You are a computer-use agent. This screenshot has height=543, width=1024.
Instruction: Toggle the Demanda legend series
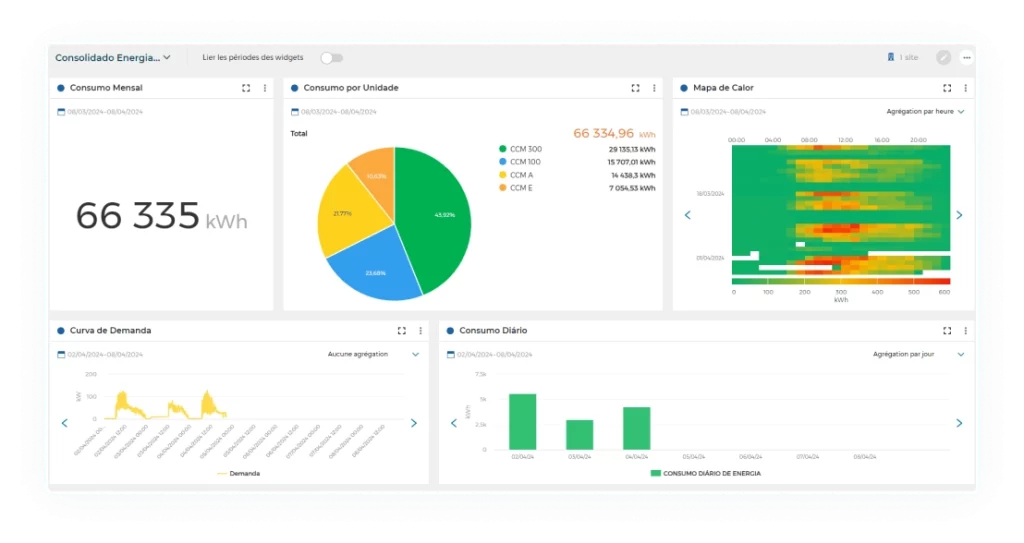pyautogui.click(x=238, y=473)
